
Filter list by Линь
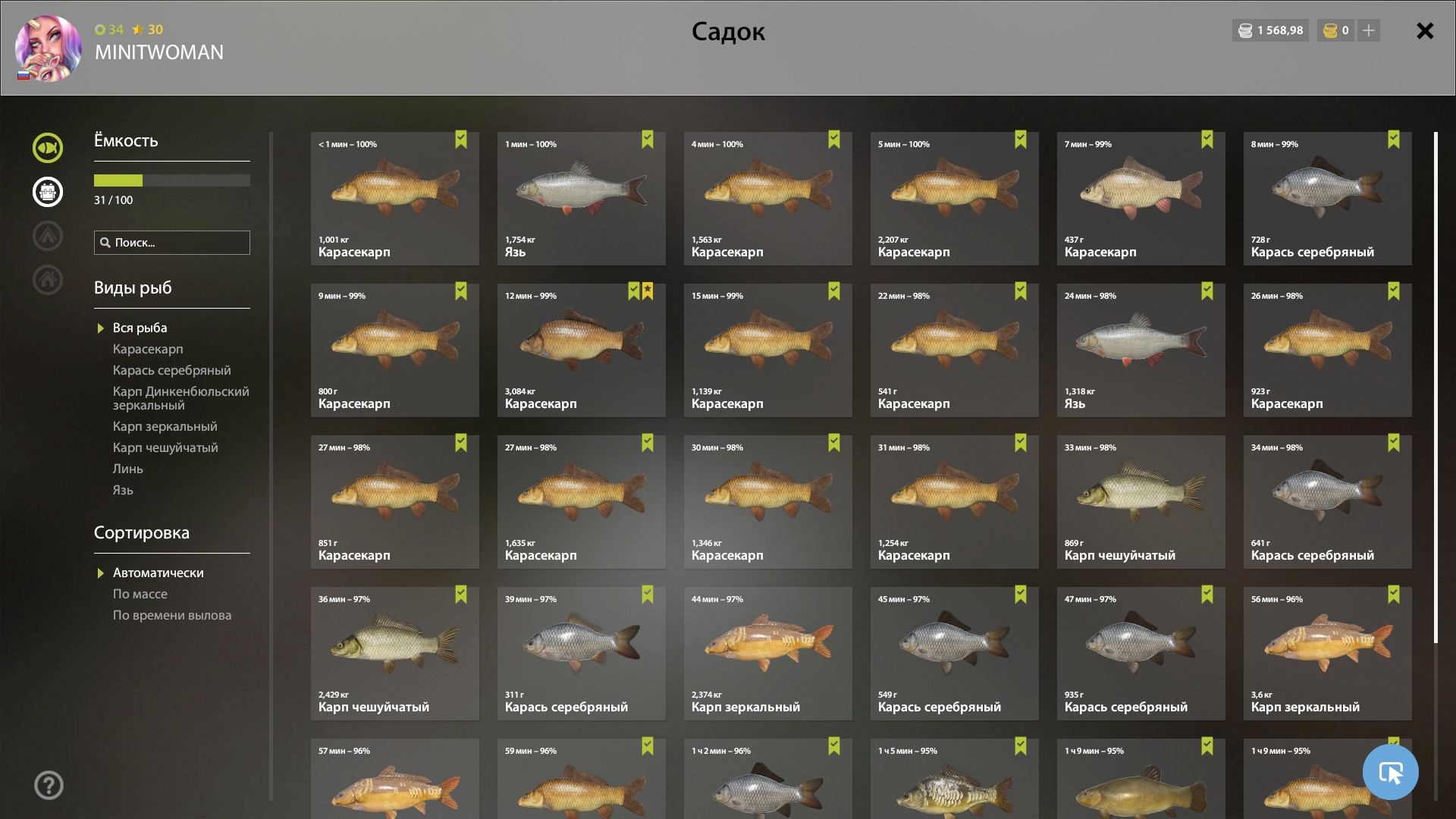point(128,469)
